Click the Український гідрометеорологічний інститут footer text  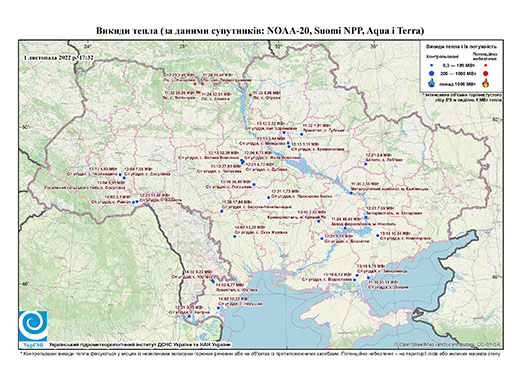[x=139, y=344]
